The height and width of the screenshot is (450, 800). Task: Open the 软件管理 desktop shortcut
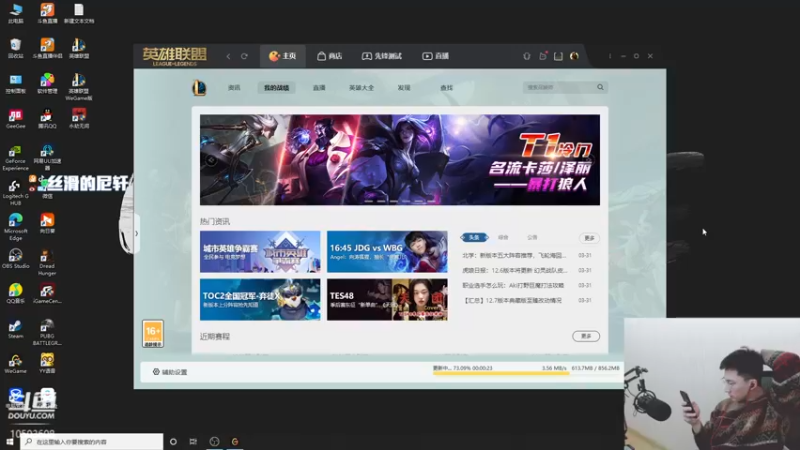47,83
